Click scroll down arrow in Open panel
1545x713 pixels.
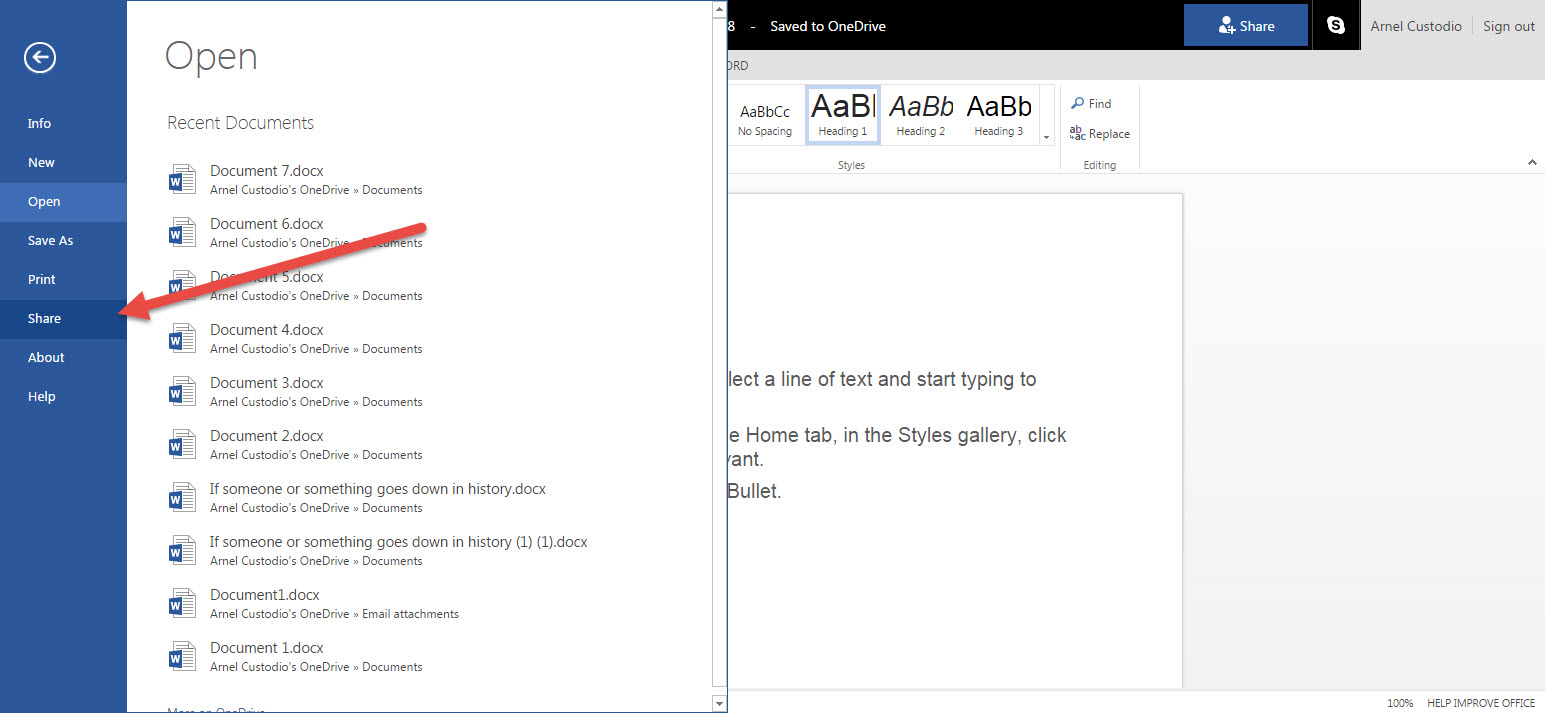[719, 704]
